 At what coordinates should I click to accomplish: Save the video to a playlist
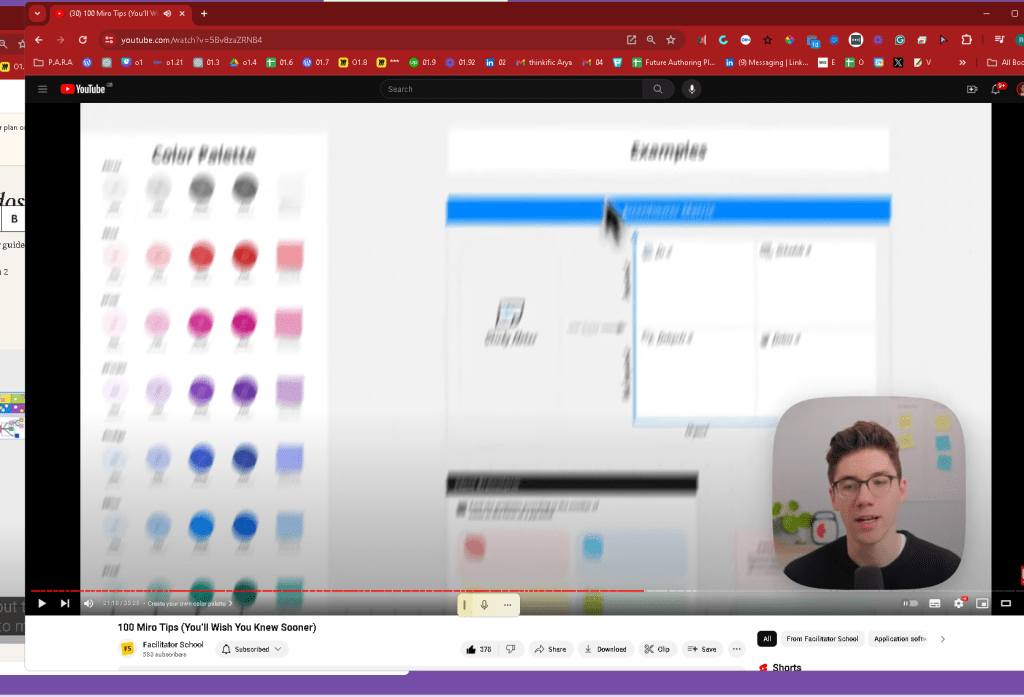point(702,649)
